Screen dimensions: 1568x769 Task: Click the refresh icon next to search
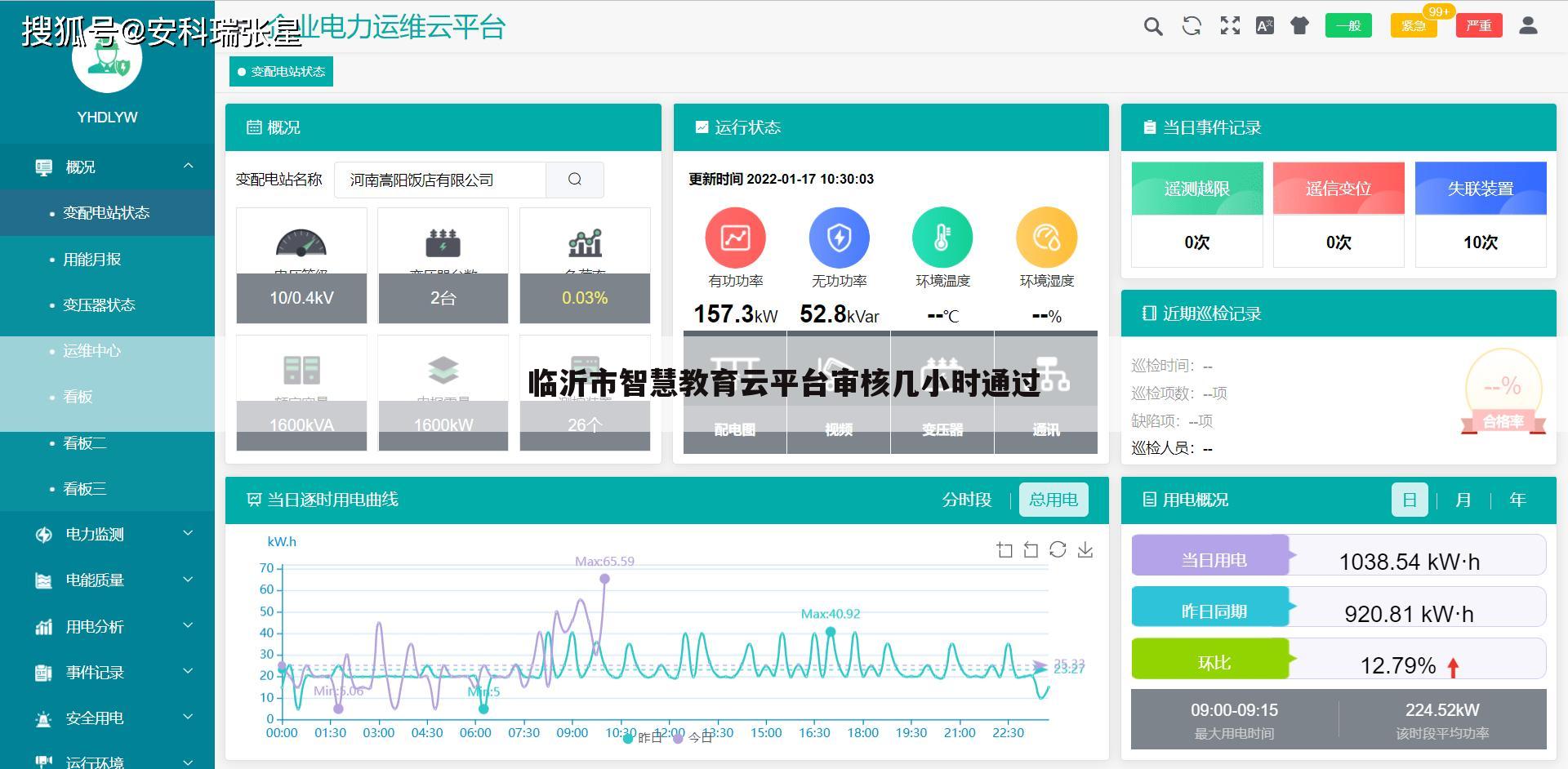(1191, 25)
